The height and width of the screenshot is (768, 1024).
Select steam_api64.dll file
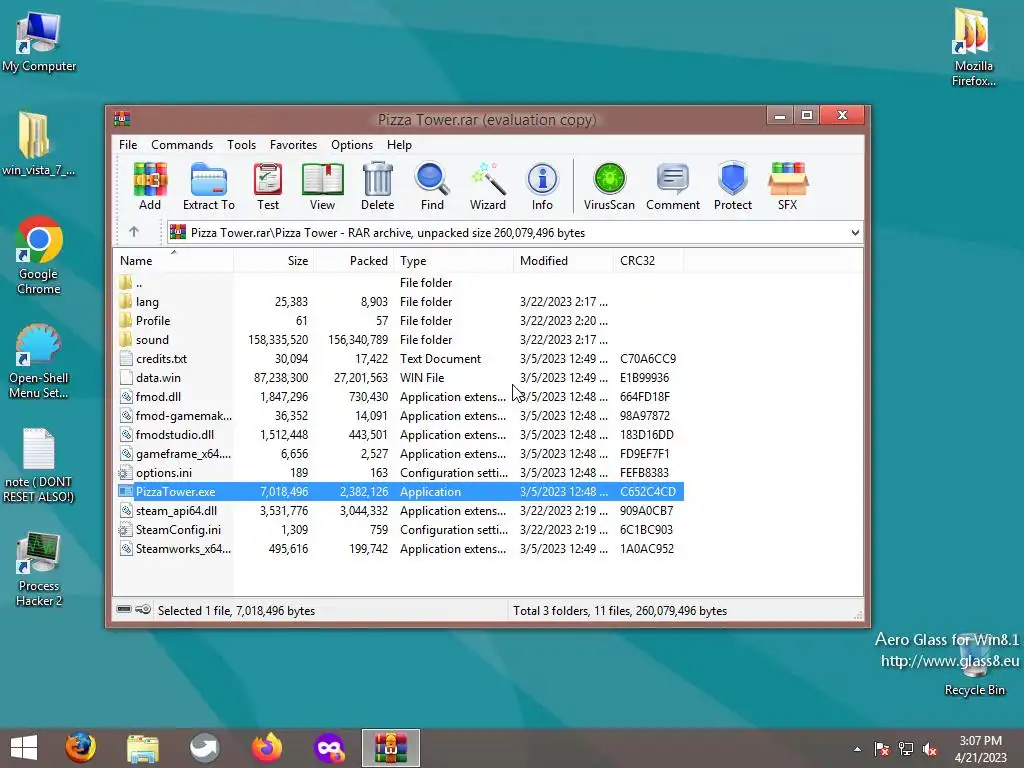click(x=400, y=511)
